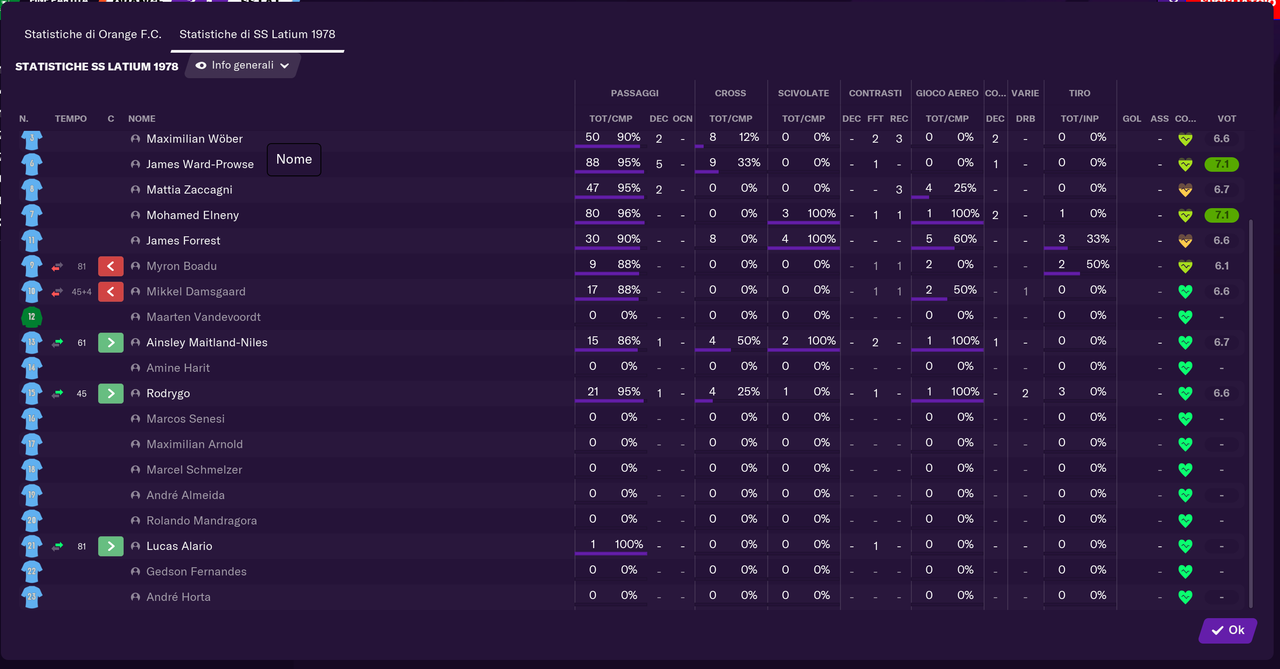Click the player list vertical scrollbar
1280x669 pixels.
point(1251,413)
